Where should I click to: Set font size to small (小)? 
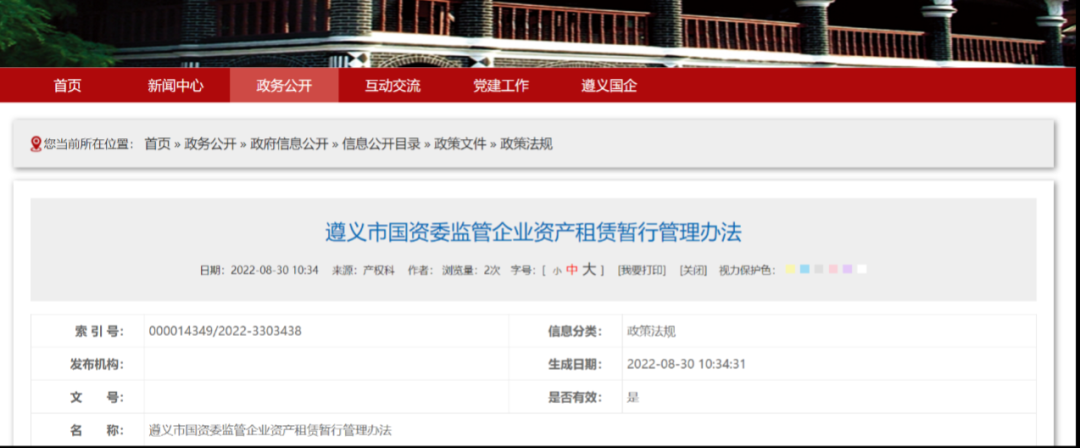pyautogui.click(x=556, y=271)
